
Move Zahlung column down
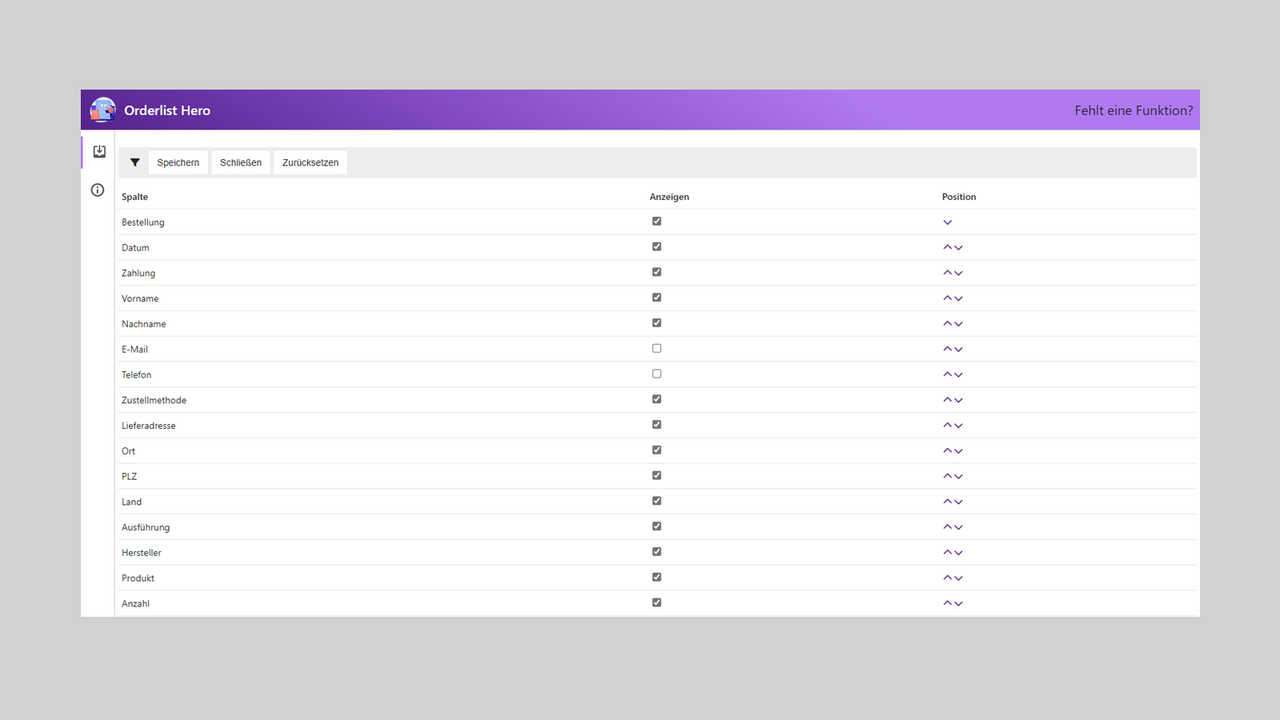point(958,273)
